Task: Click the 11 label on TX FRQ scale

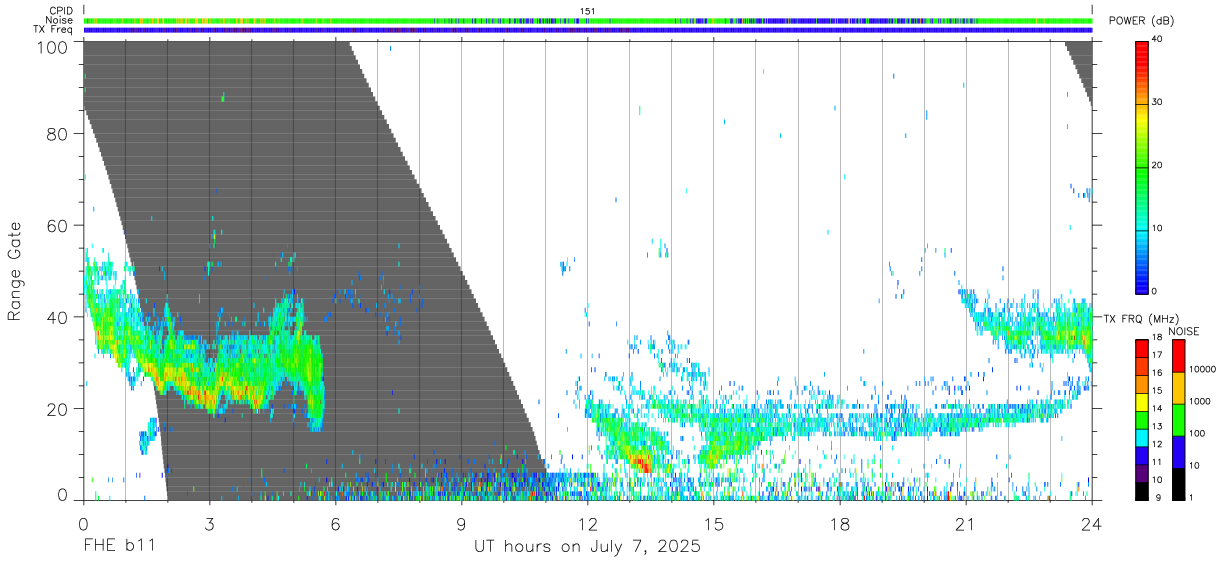Action: 1158,462
